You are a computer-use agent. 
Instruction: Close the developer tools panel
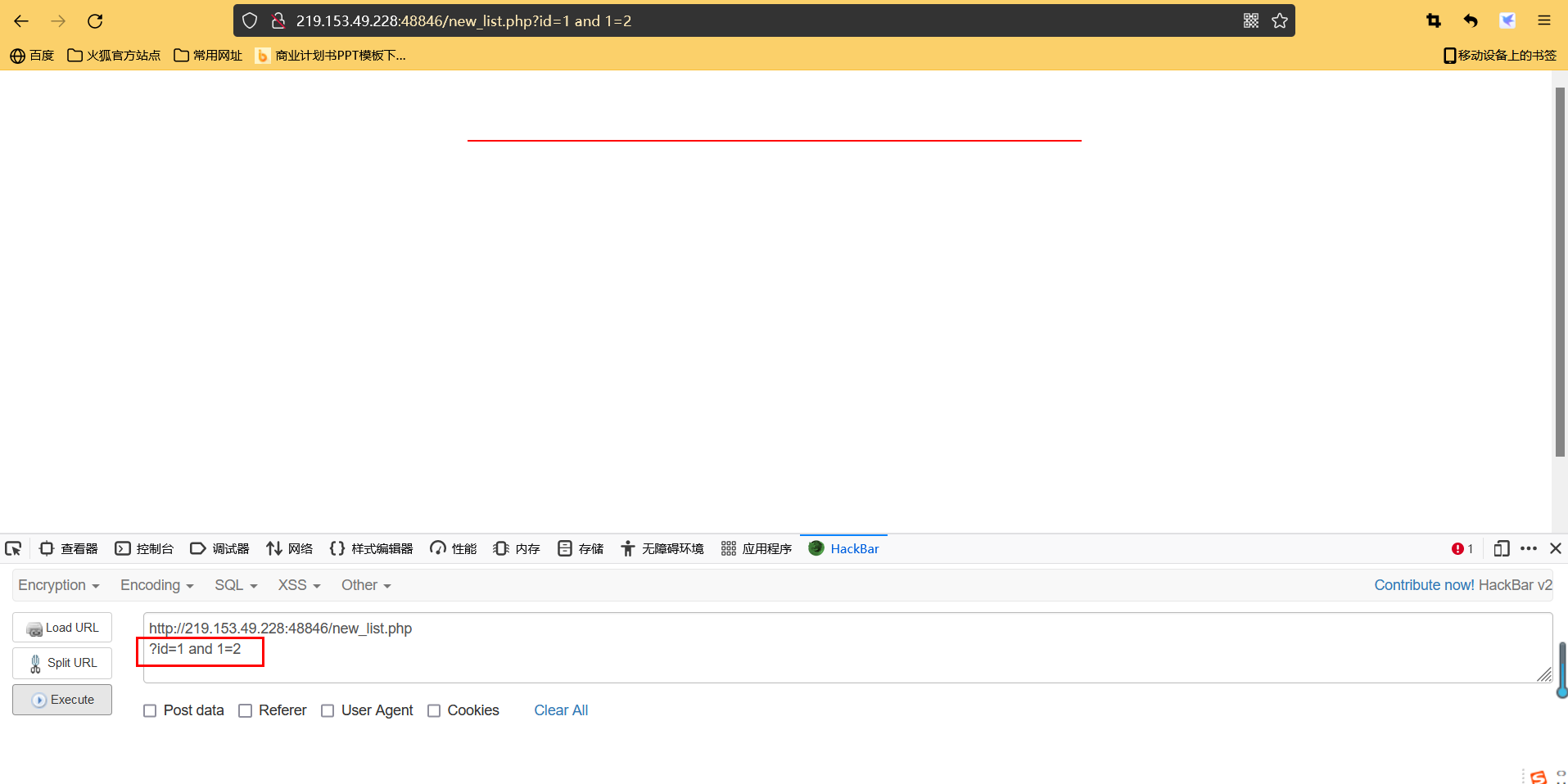(1556, 548)
